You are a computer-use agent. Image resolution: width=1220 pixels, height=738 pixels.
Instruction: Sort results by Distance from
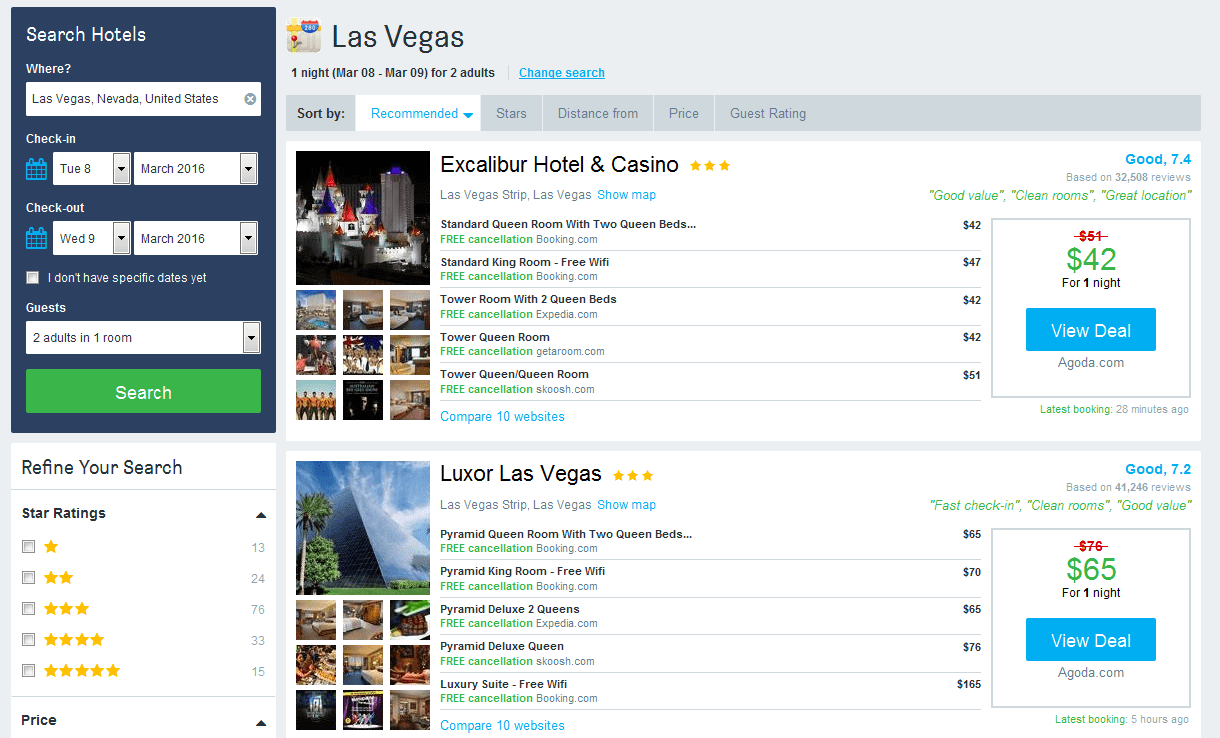coord(598,114)
